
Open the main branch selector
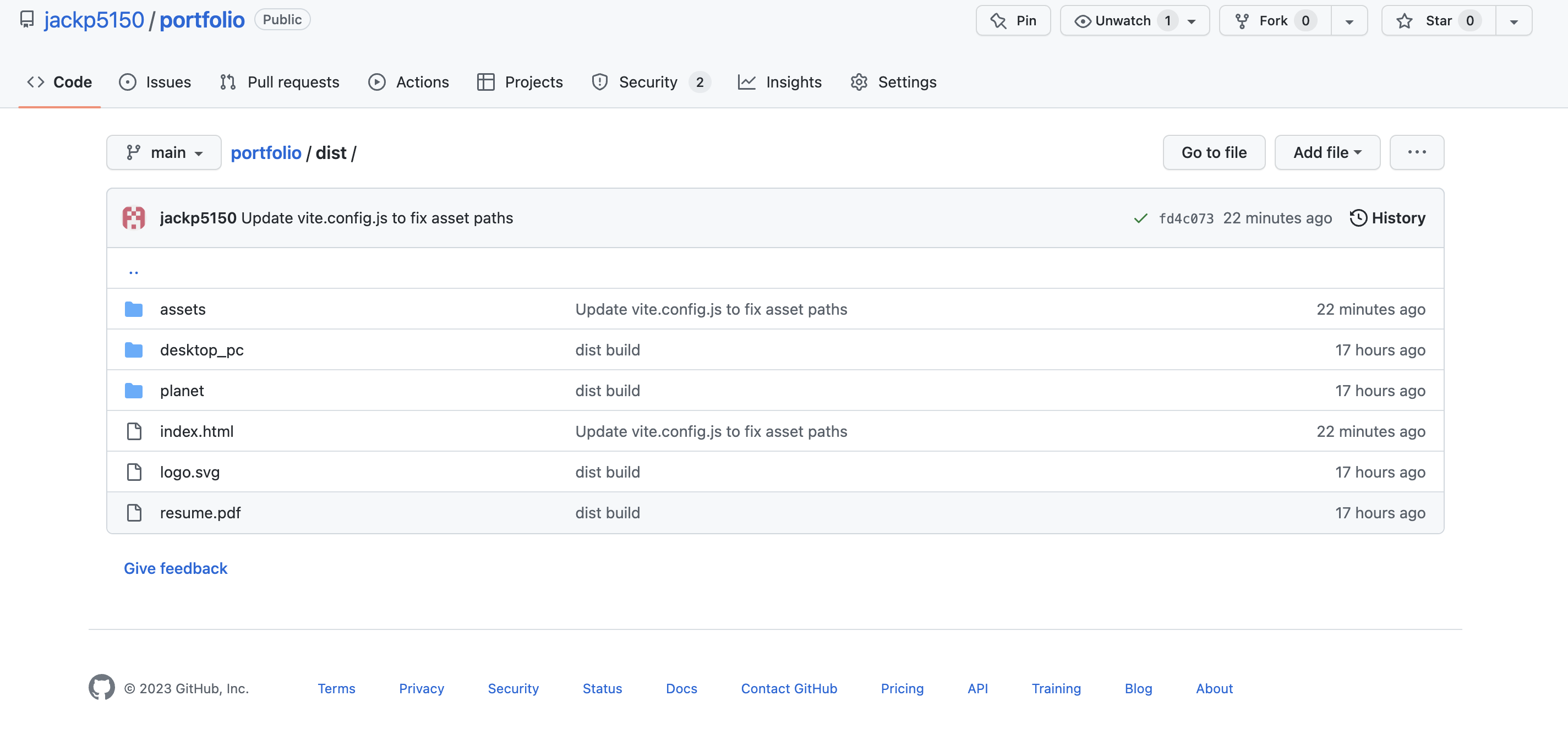point(164,152)
